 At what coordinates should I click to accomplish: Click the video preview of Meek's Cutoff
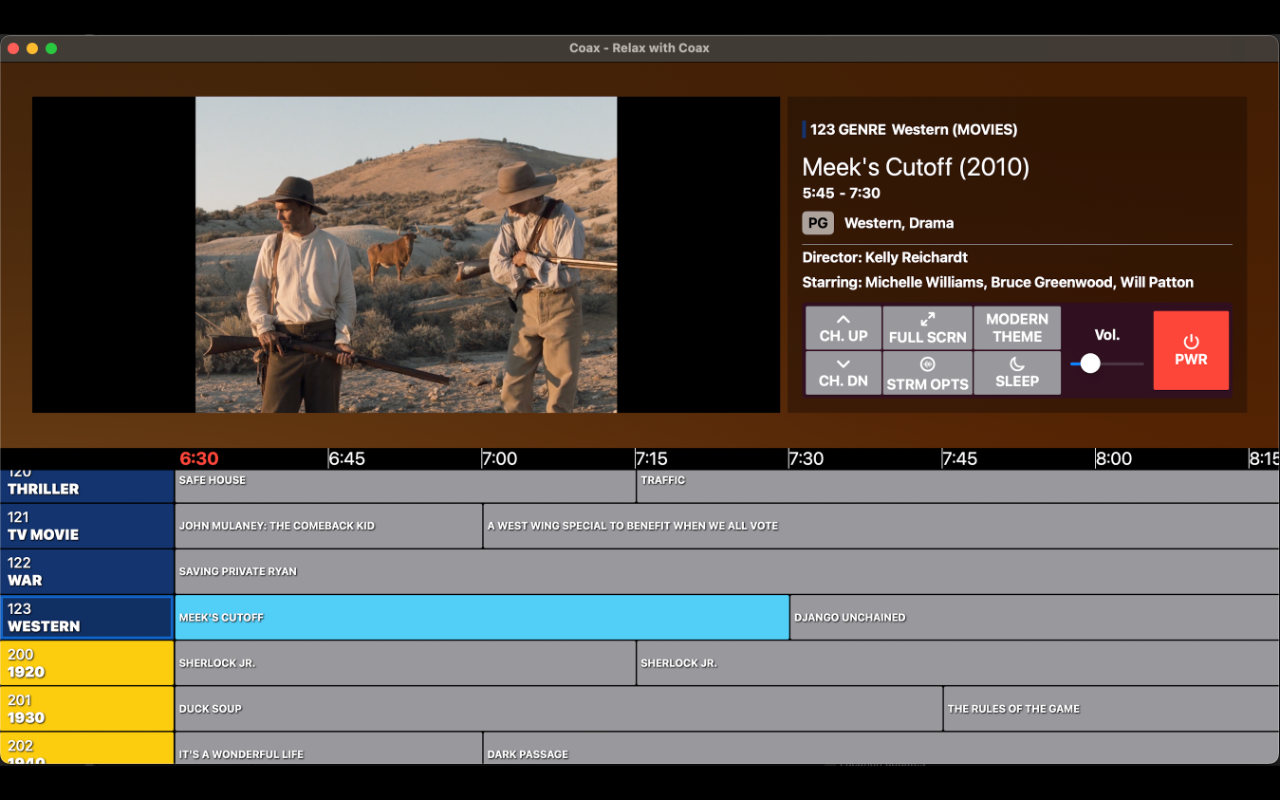(x=406, y=254)
